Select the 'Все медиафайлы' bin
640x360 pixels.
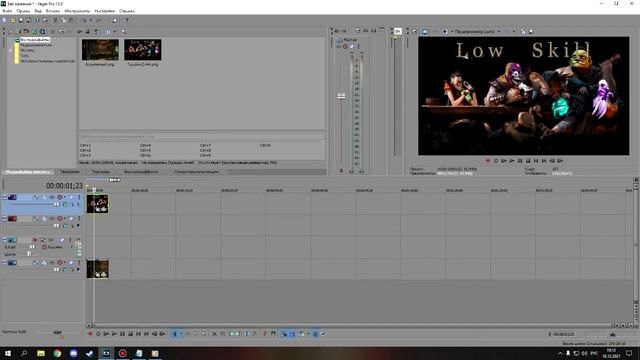tap(35, 40)
